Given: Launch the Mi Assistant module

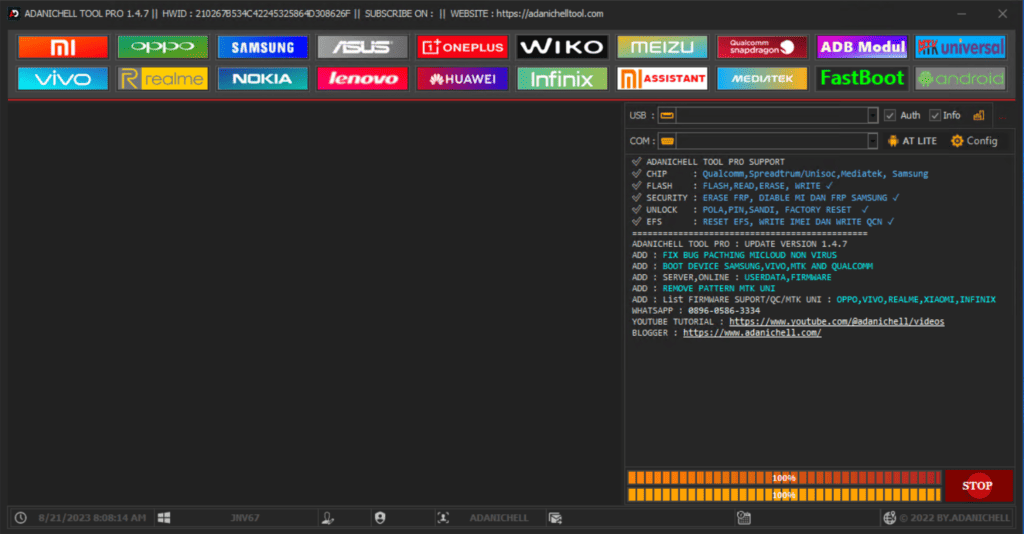Looking at the screenshot, I should [x=662, y=79].
